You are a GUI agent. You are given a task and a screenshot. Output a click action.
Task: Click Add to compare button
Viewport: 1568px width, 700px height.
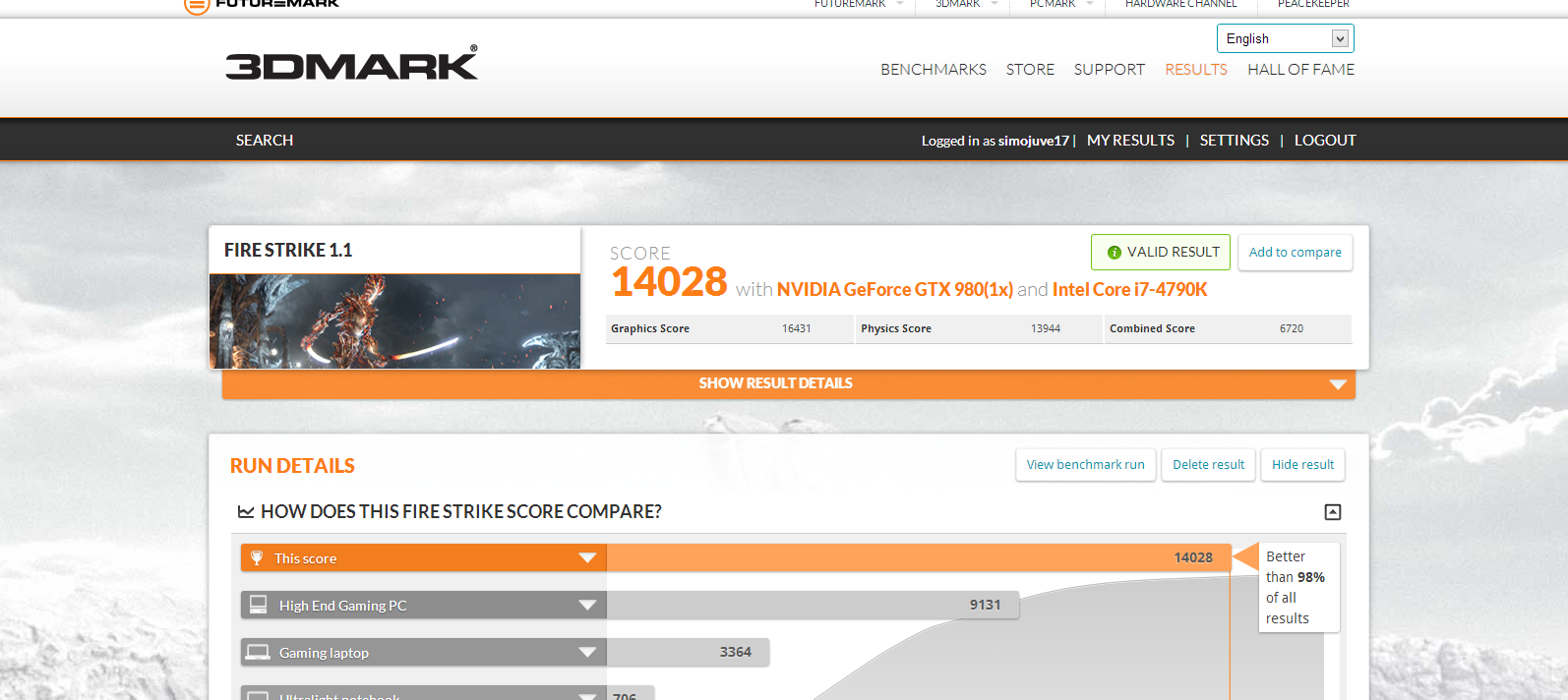pos(1295,253)
